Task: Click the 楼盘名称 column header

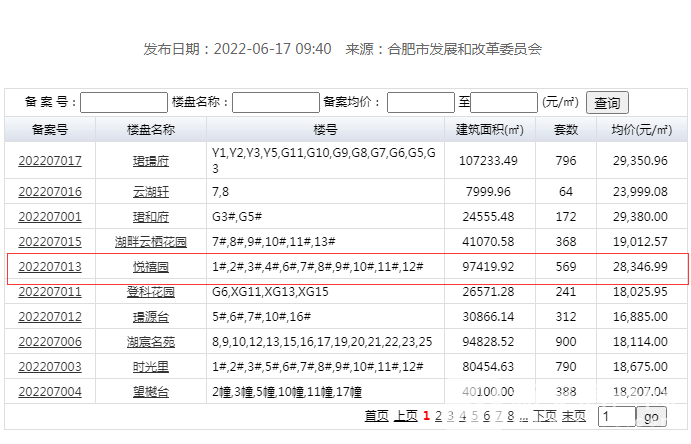Action: [151, 130]
